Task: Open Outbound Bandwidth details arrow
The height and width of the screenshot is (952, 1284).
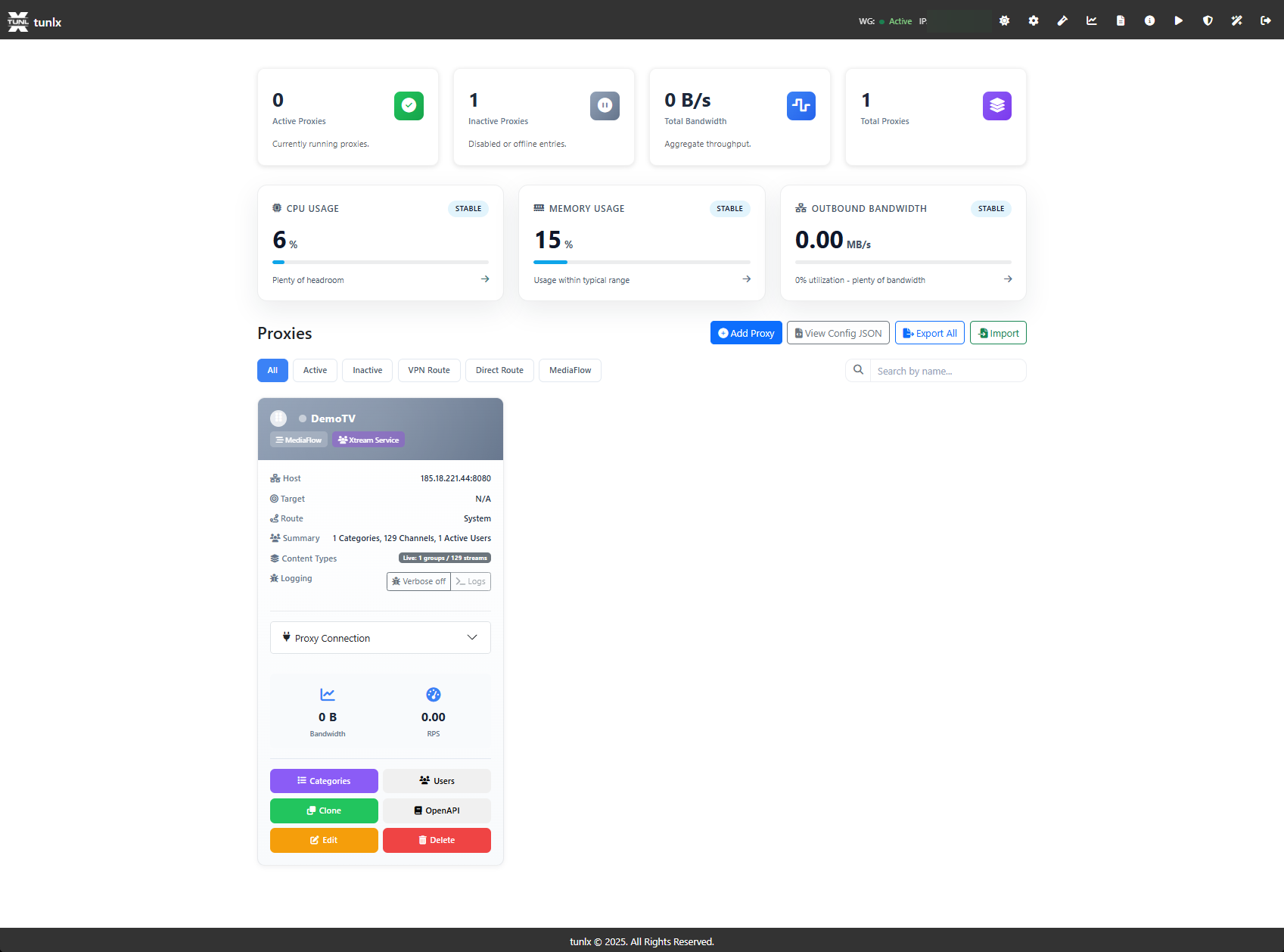Action: click(x=1008, y=279)
